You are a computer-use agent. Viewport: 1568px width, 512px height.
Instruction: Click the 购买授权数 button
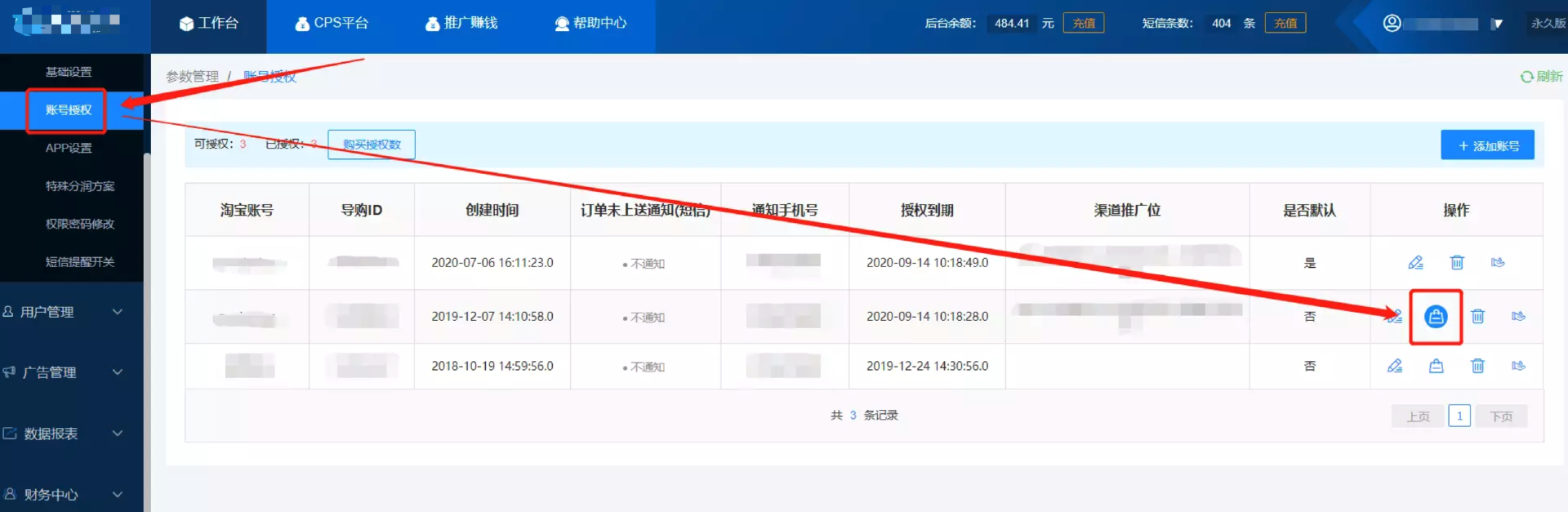[x=372, y=145]
